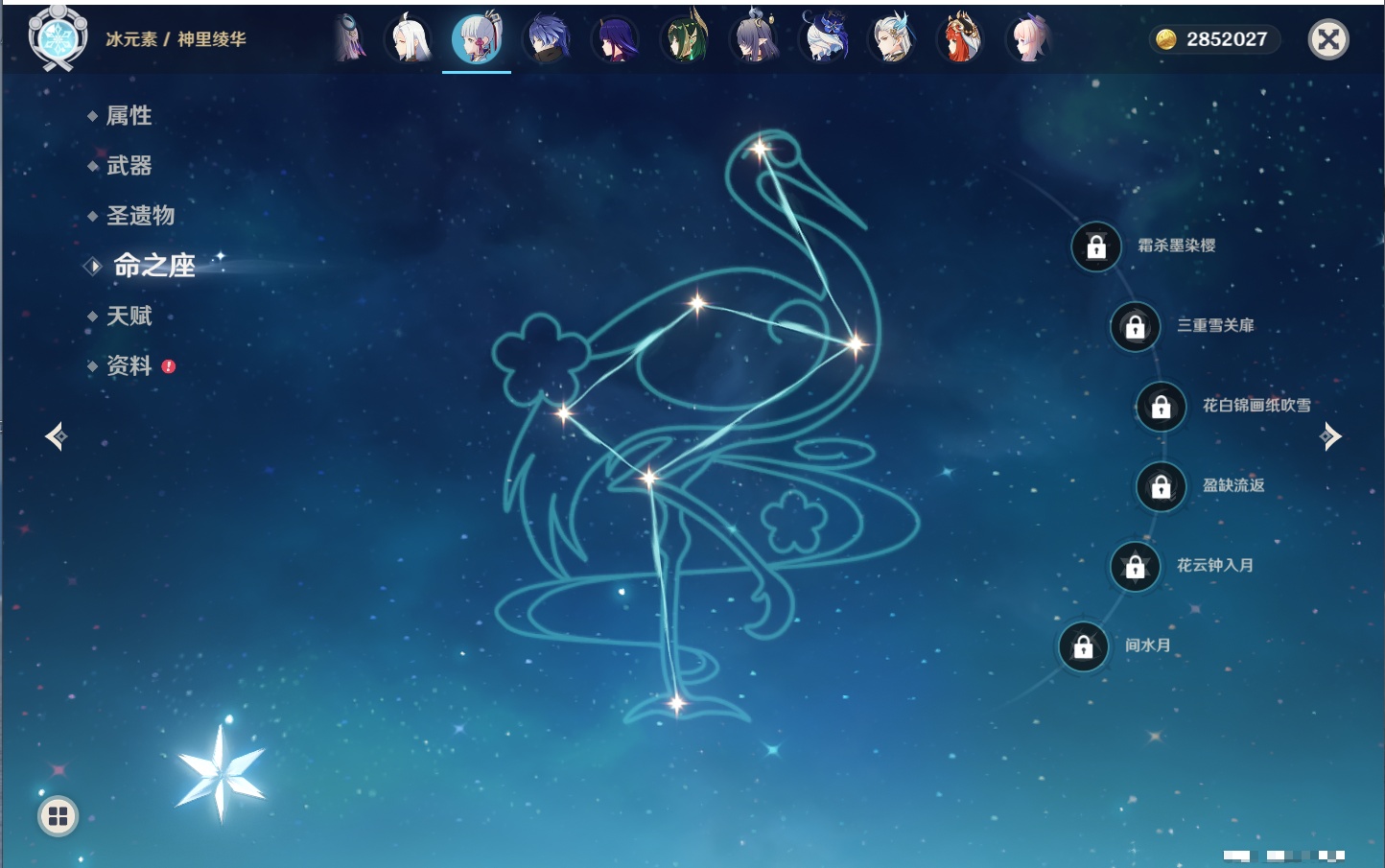Switch to the red-haired character portrait
This screenshot has width=1385, height=868.
[960, 39]
